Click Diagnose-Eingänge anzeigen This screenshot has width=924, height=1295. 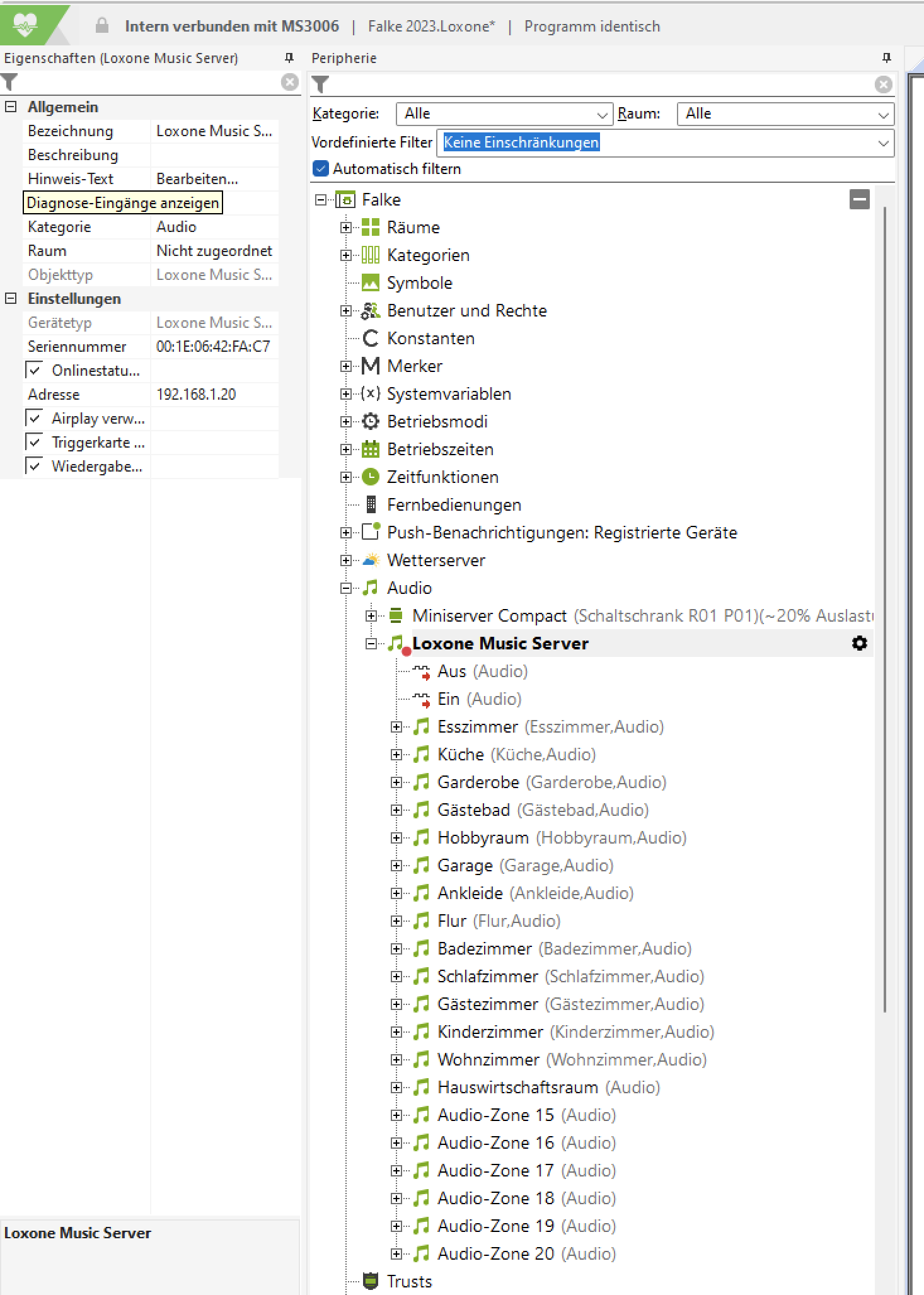coord(123,203)
